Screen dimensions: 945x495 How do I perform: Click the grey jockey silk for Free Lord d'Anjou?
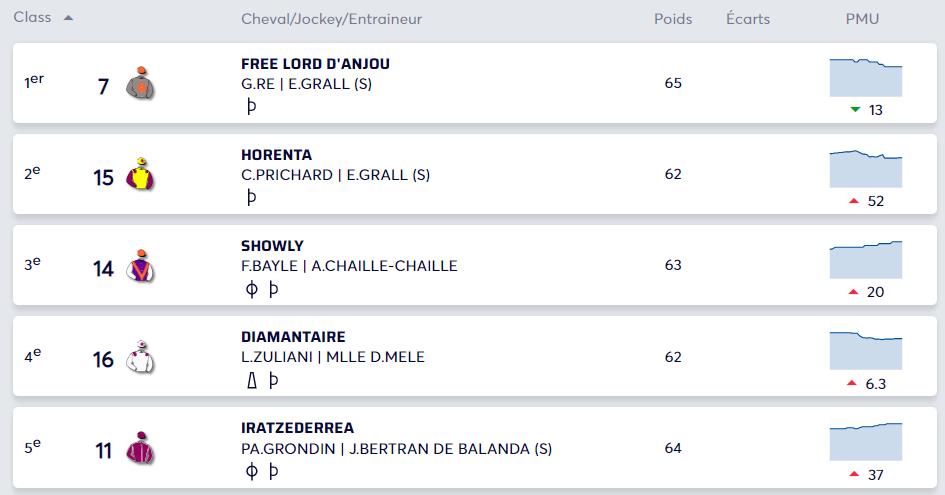140,84
